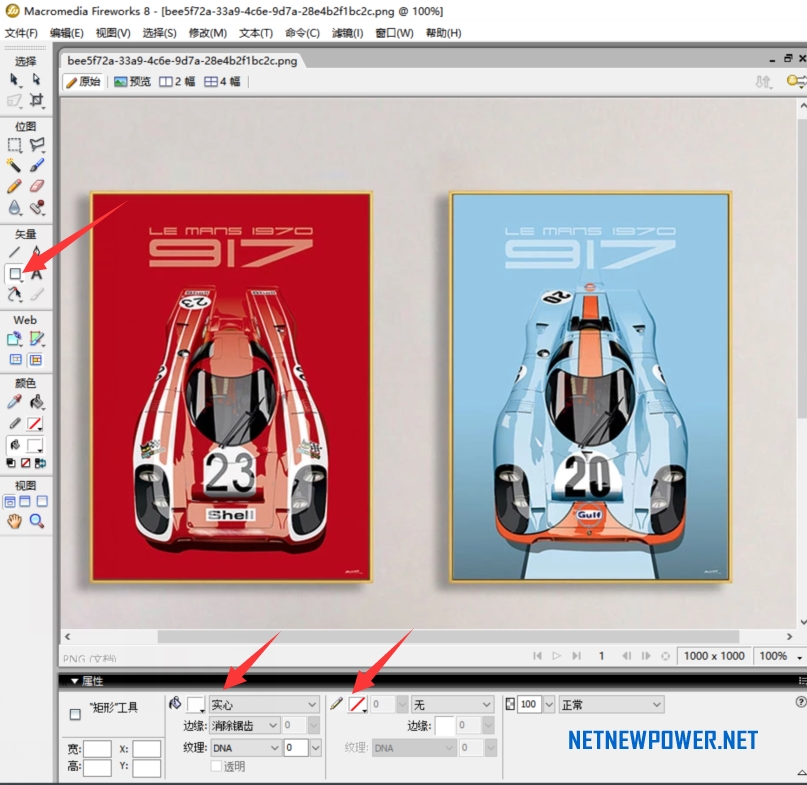Select the Line tool
This screenshot has width=807, height=785.
click(14, 252)
